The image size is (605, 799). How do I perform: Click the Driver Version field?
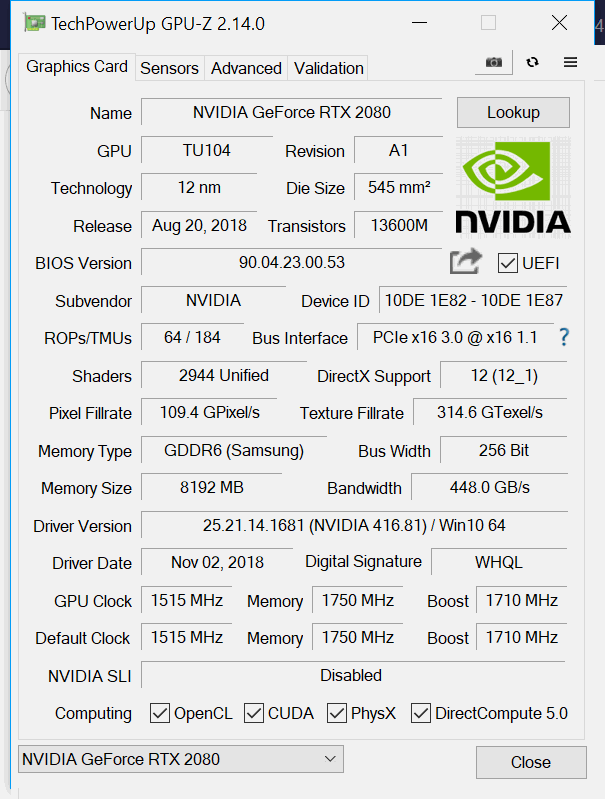tap(354, 526)
